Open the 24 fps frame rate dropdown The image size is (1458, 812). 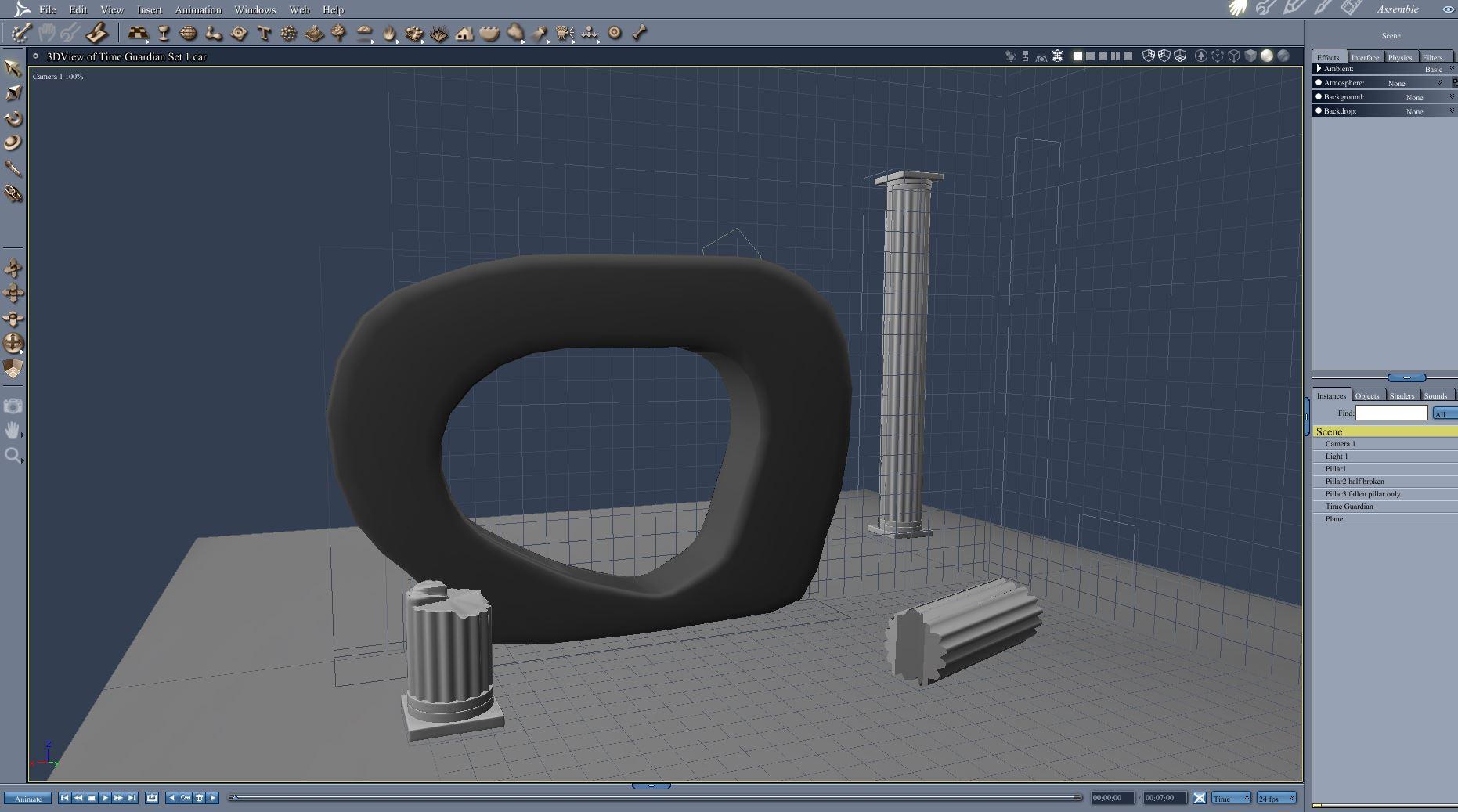(x=1276, y=798)
